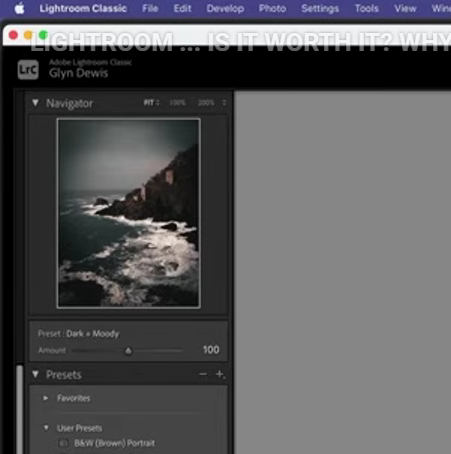This screenshot has width=451, height=454.
Task: Open the Edit menu
Action: click(182, 8)
